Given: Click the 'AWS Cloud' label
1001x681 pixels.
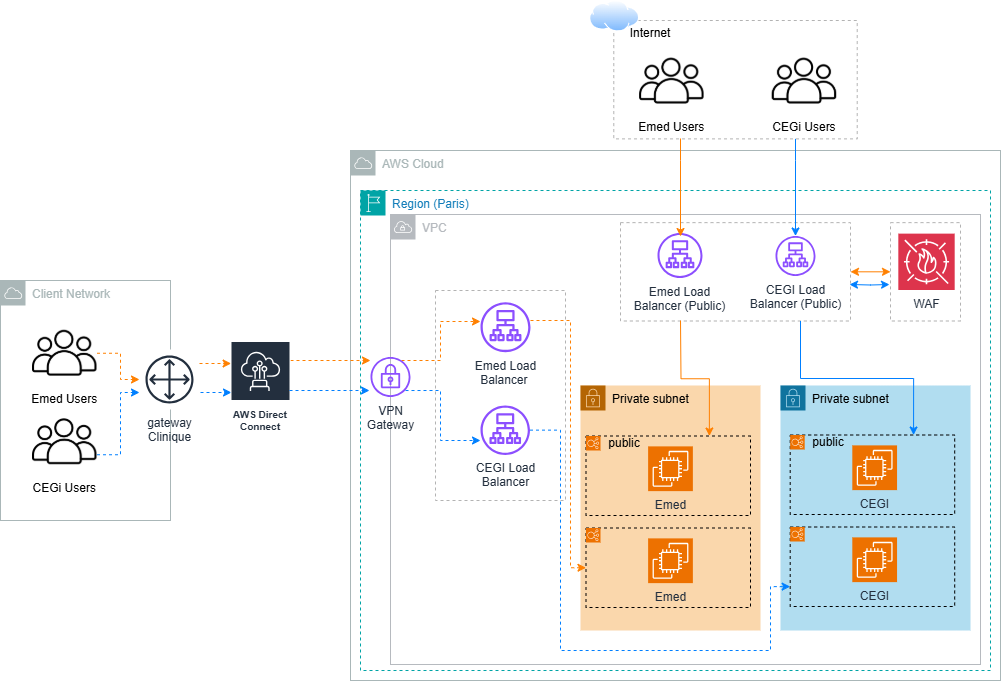Looking at the screenshot, I should [x=412, y=163].
